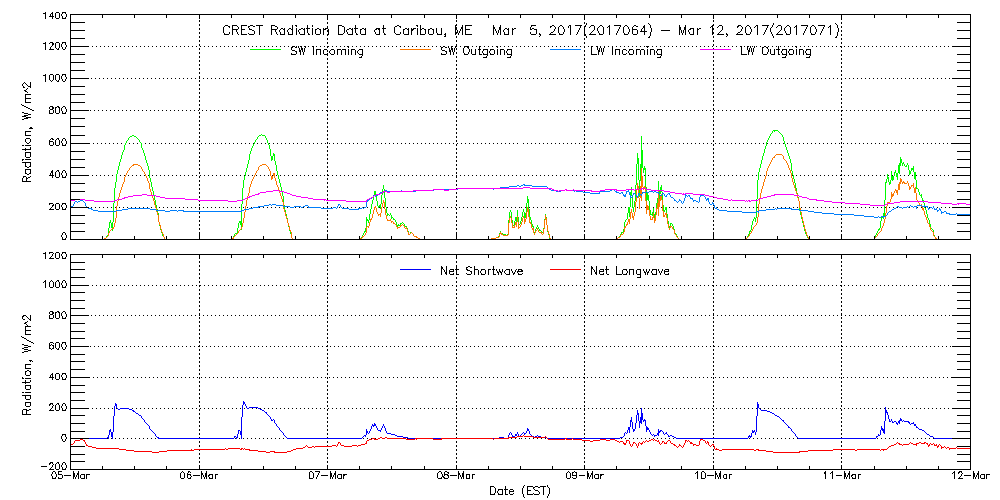This screenshot has width=1000, height=500.
Task: Click the Date (EST) axis title
Action: 520,491
